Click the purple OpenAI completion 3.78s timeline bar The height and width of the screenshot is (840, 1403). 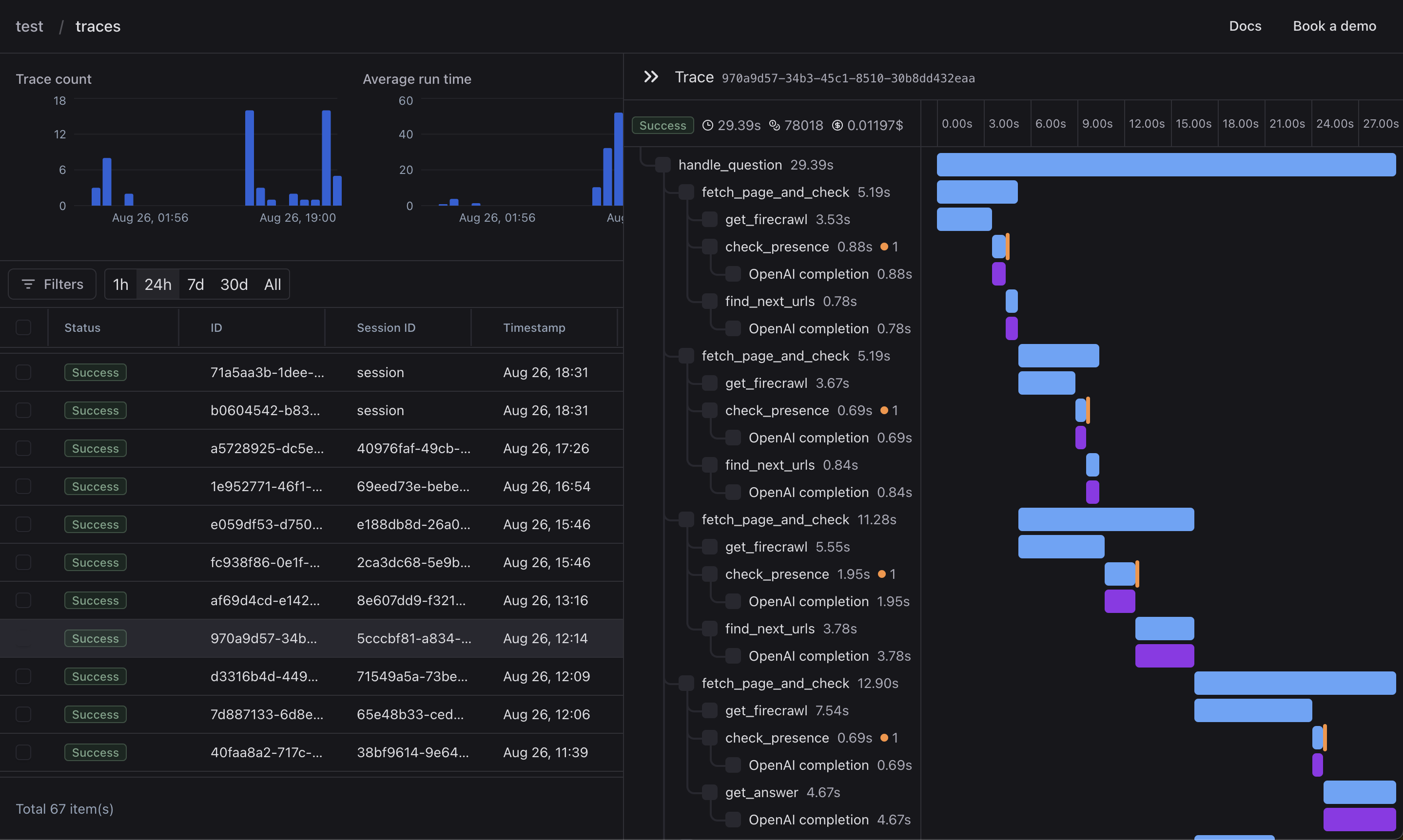(1164, 656)
